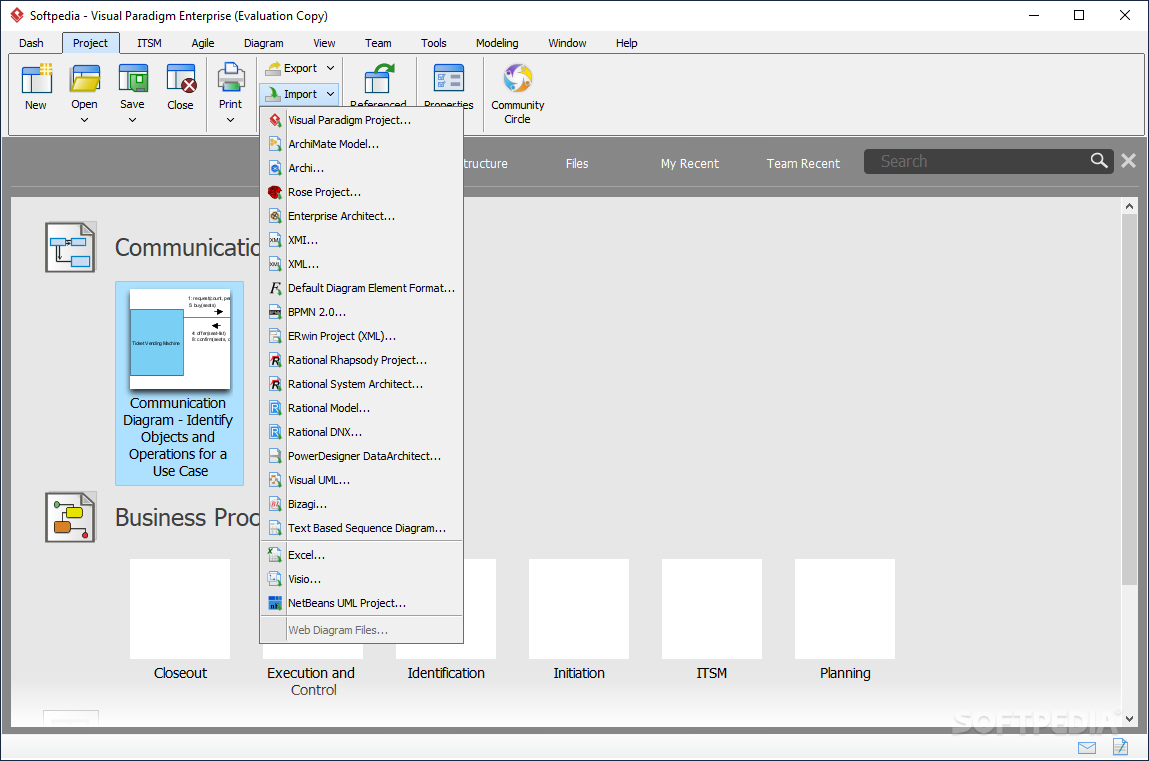Select Rose Project import entry
The width and height of the screenshot is (1149, 761).
point(361,193)
